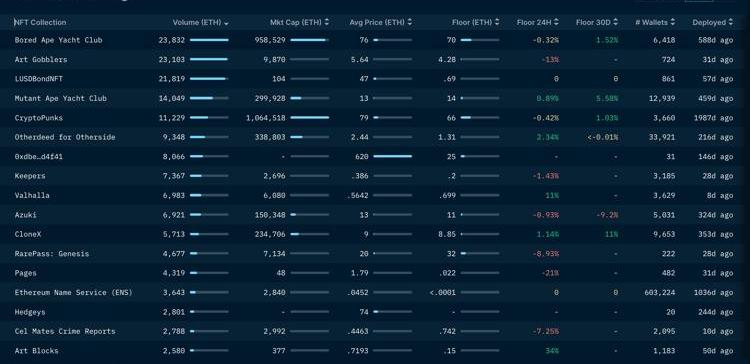Click Mkt Cap (ETH) sort arrows
Viewport: 750px width, 364px height.
(326, 22)
